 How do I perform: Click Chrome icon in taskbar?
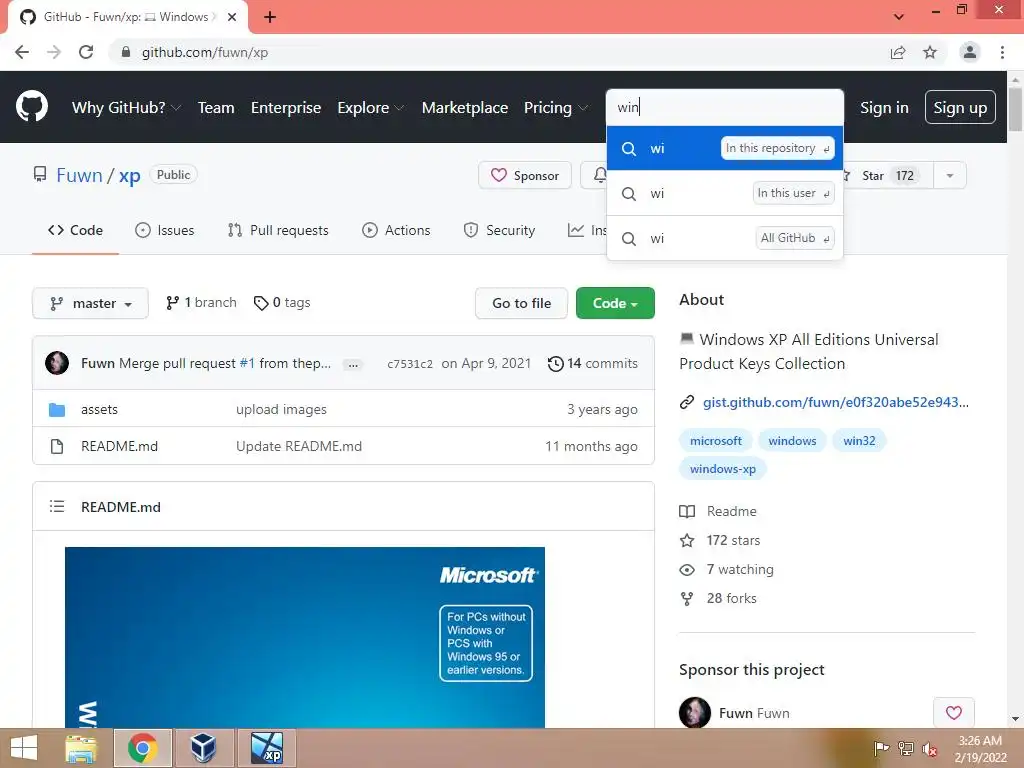pos(142,748)
